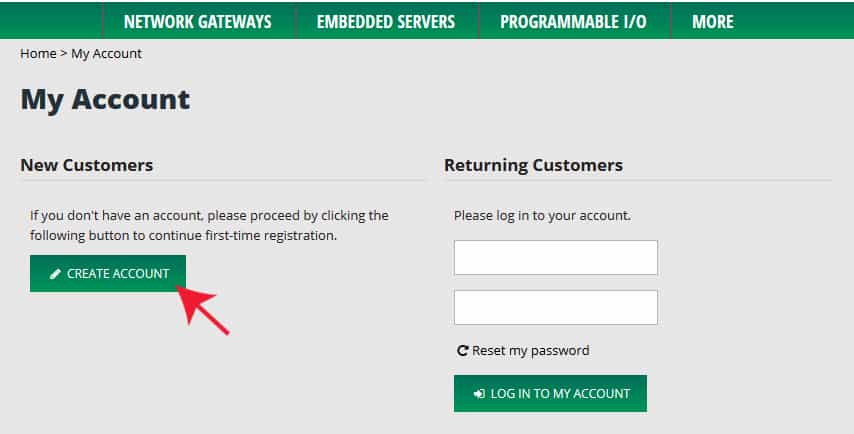Open the Network Gateways menu

click(198, 21)
